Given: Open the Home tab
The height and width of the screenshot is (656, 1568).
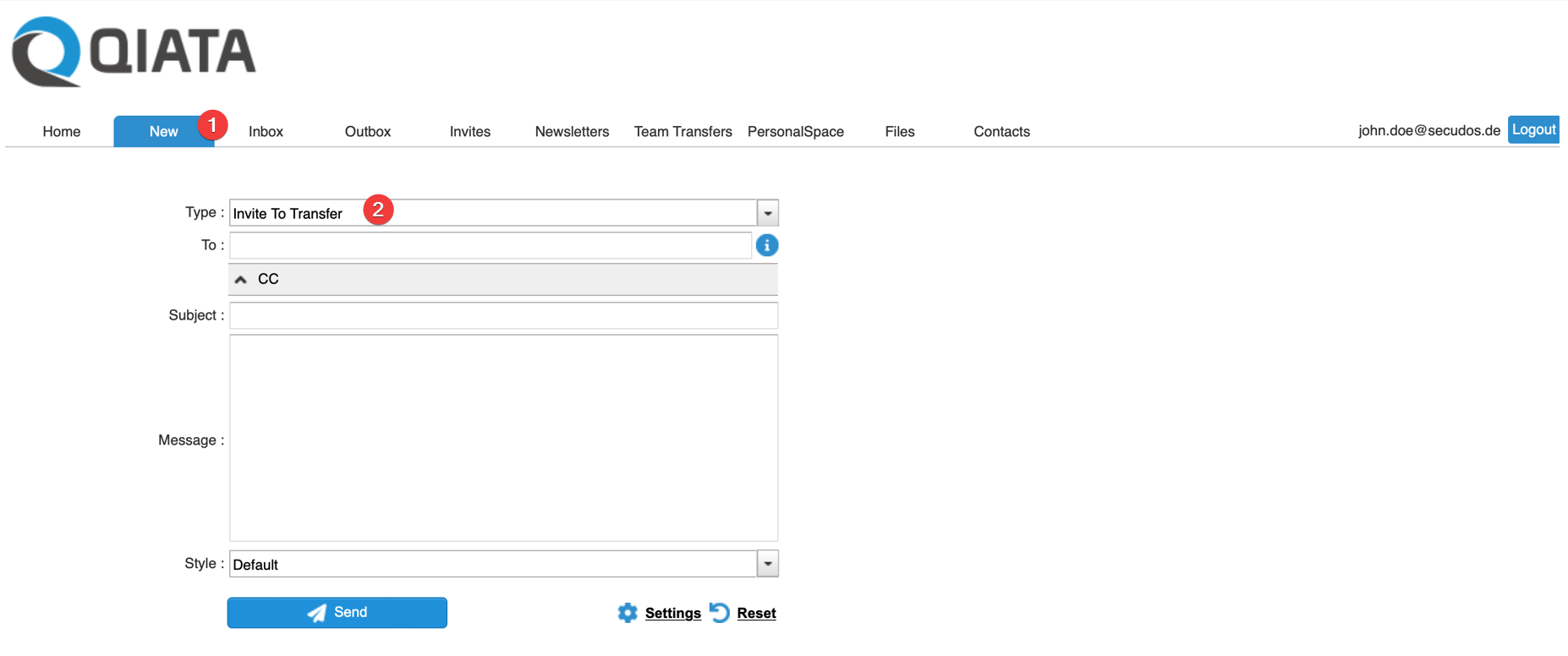Looking at the screenshot, I should (62, 132).
